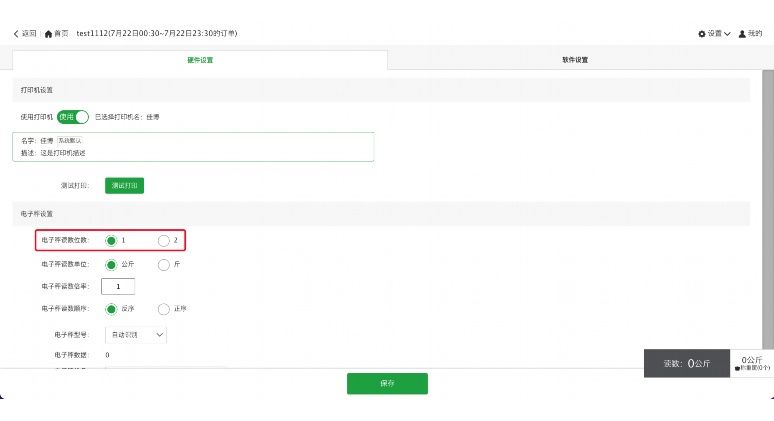Expand the 设置 dropdown chevron
This screenshot has width=774, height=421.
(x=727, y=34)
